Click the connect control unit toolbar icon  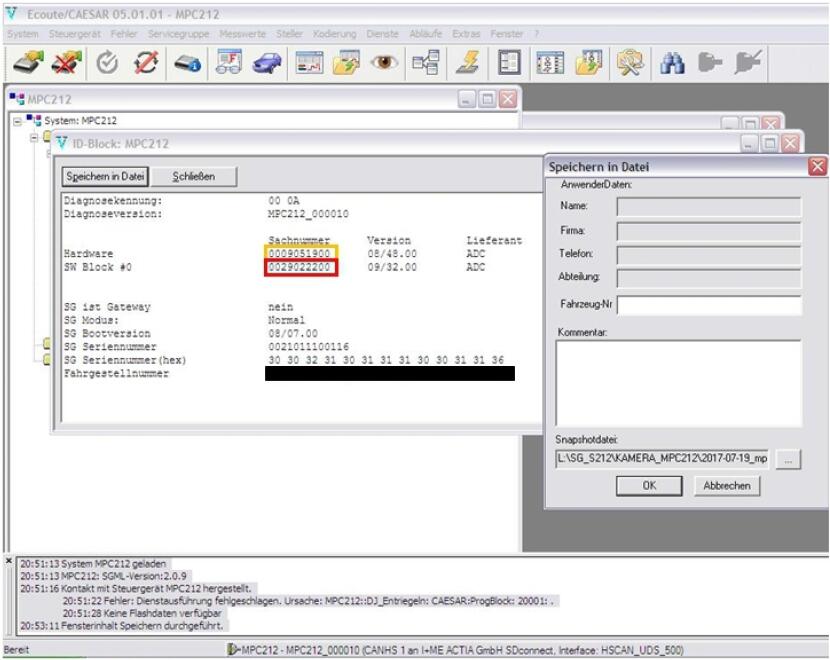[28, 64]
